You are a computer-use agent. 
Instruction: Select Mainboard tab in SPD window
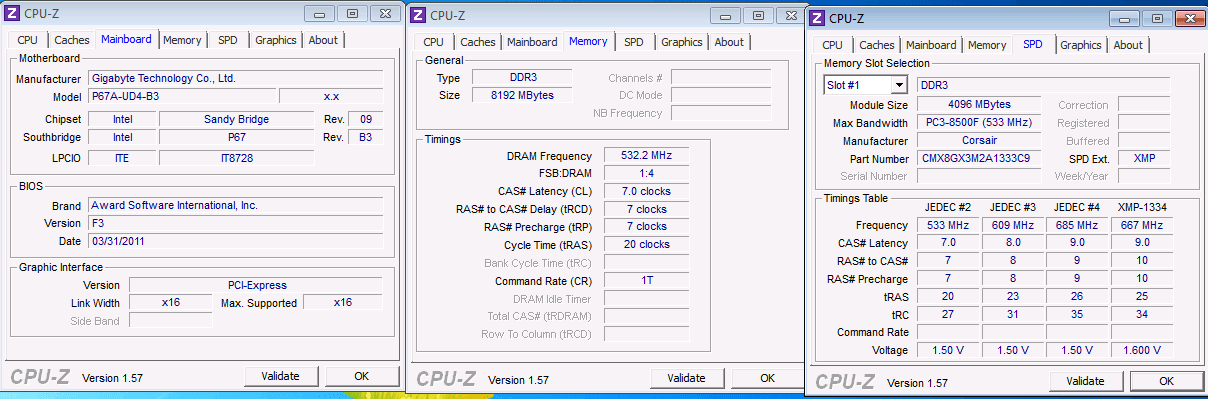coord(931,45)
